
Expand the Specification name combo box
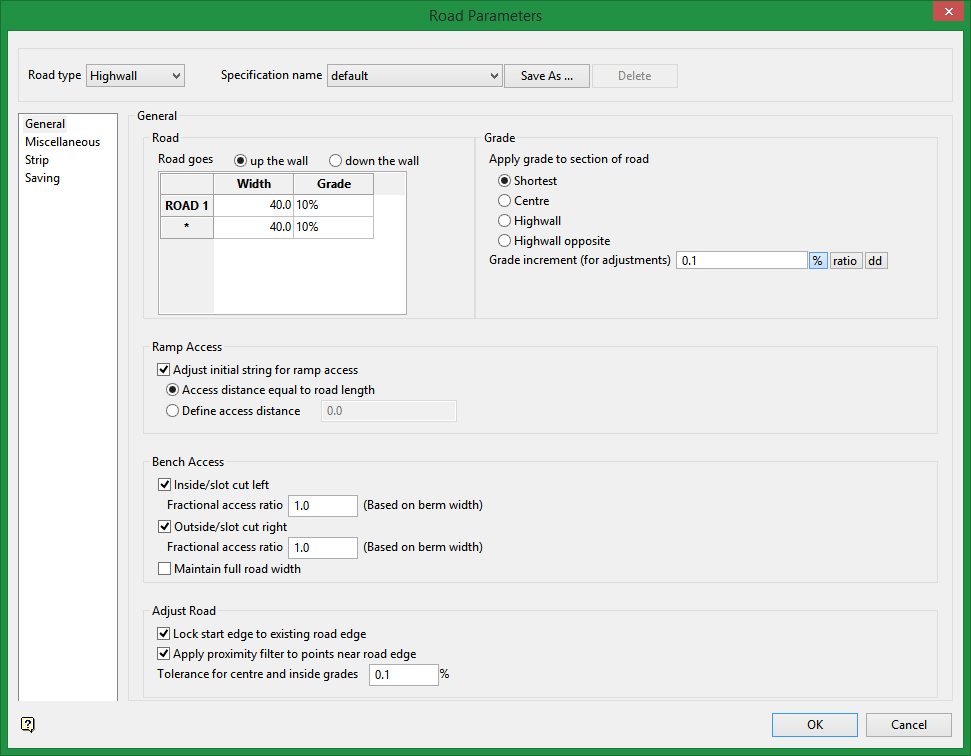coord(414,76)
